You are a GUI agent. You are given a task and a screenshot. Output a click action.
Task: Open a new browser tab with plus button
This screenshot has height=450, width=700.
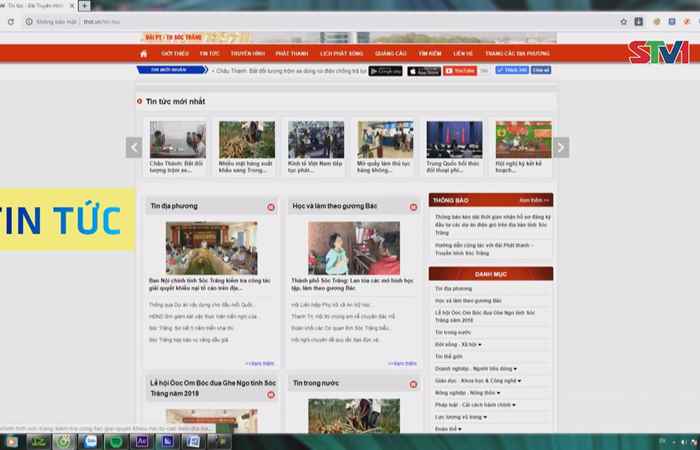coord(84,5)
